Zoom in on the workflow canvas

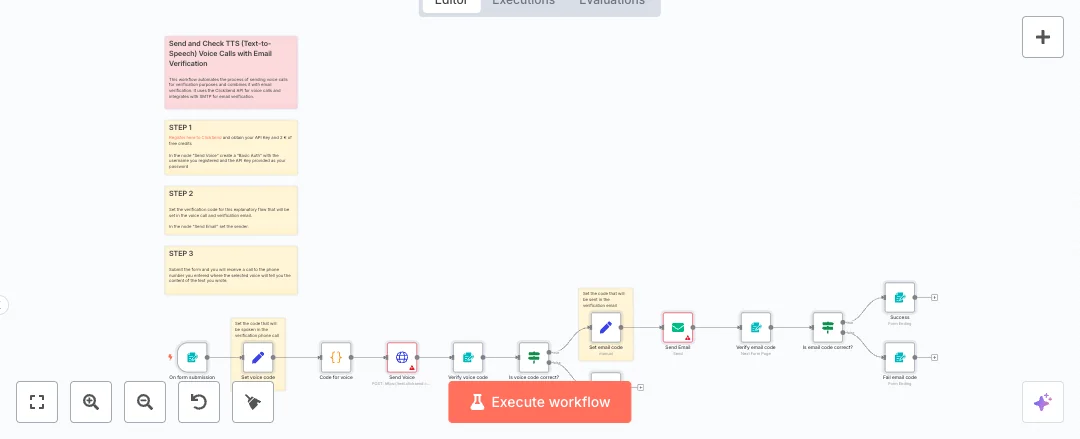click(91, 402)
